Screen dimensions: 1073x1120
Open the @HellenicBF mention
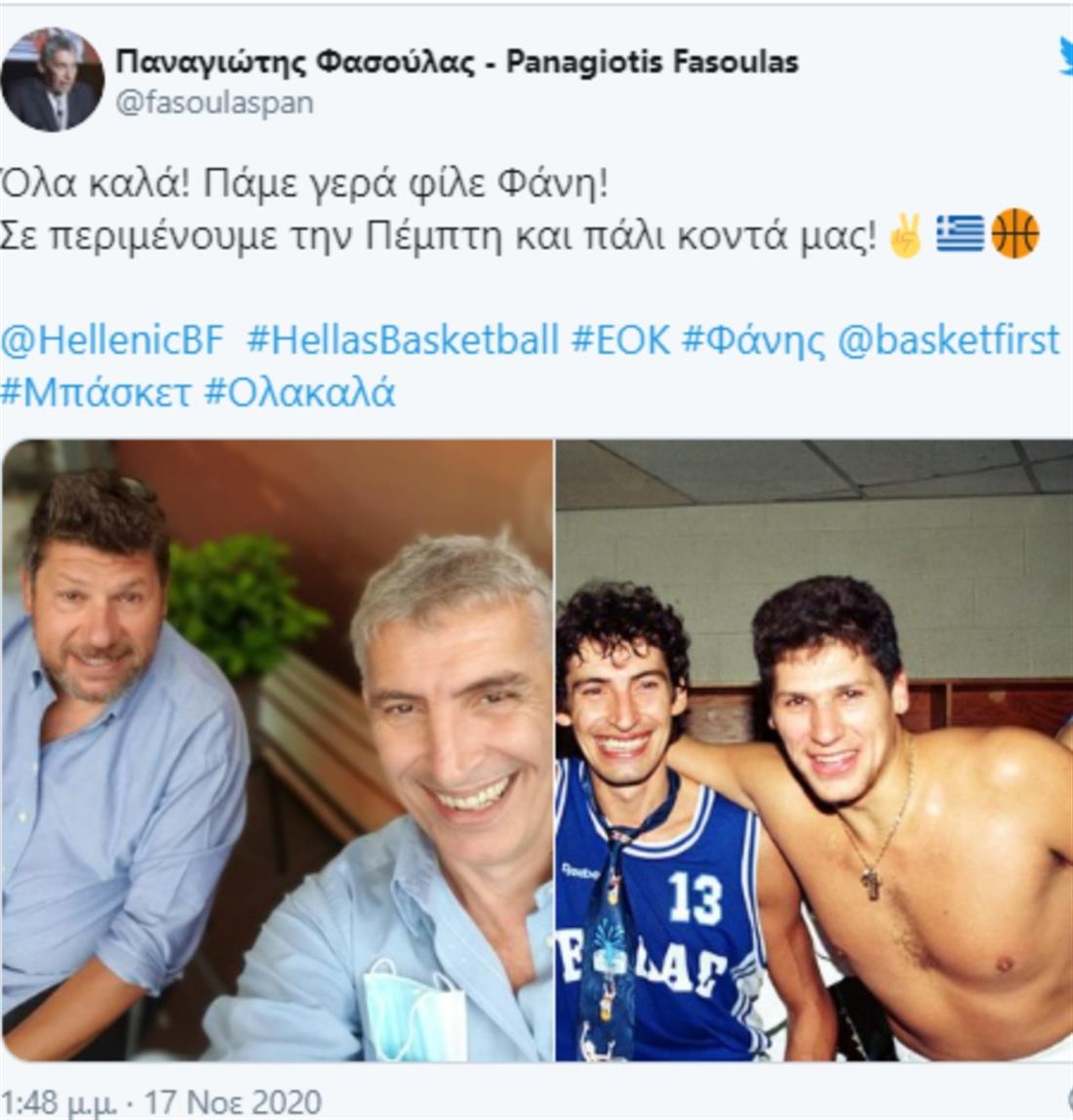click(113, 340)
